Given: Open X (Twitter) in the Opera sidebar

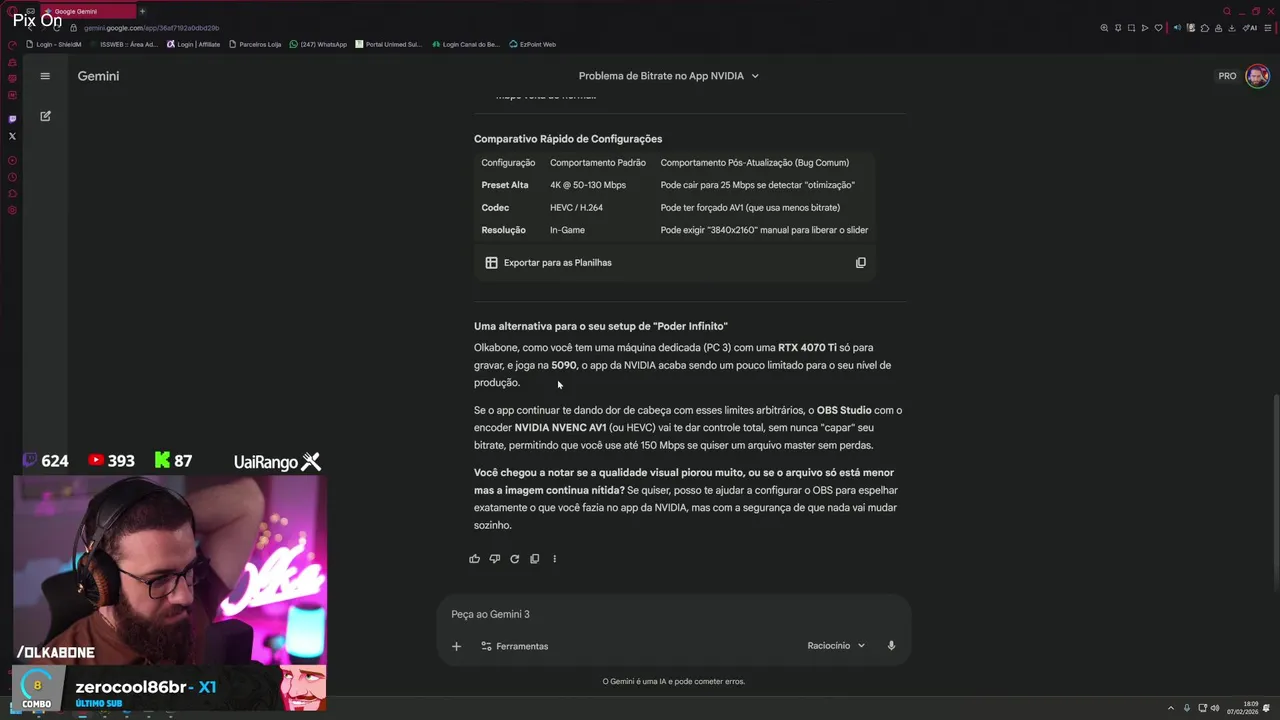Looking at the screenshot, I should [12, 136].
